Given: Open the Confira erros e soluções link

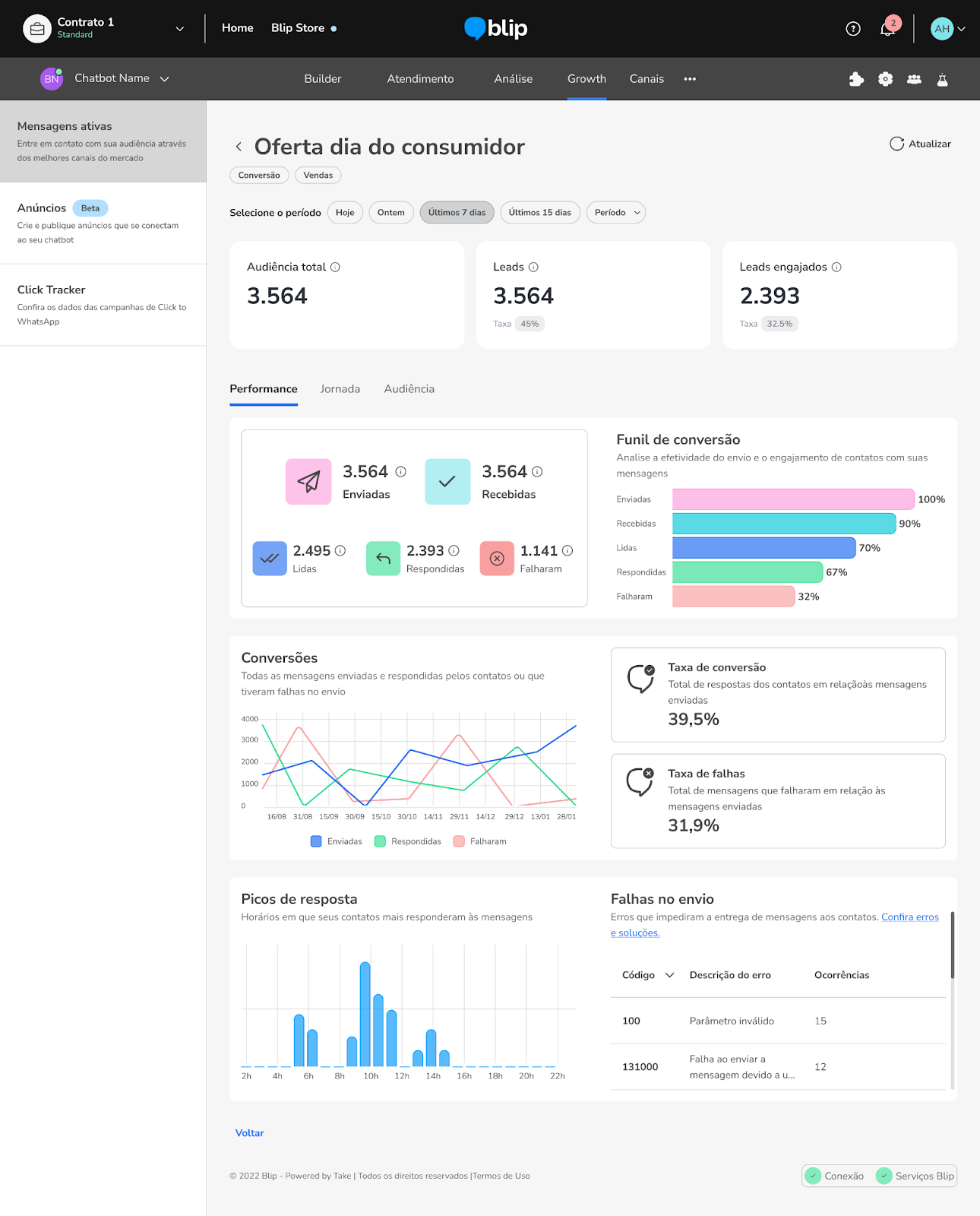Looking at the screenshot, I should coord(909,917).
